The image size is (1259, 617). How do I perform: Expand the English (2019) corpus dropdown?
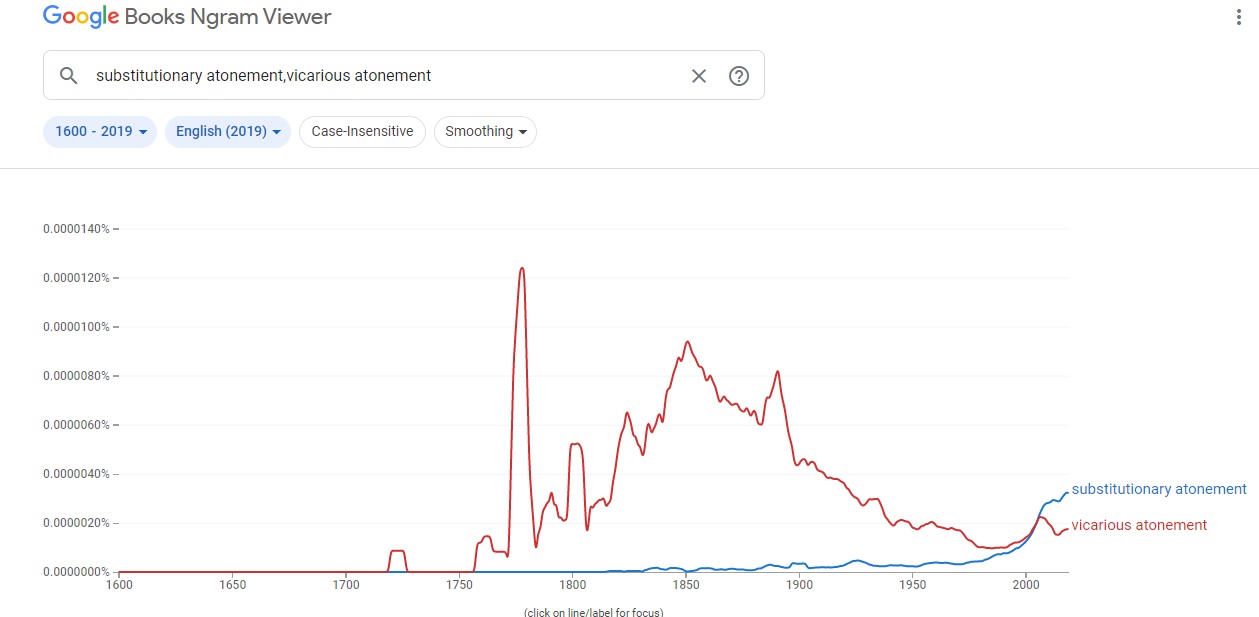(227, 132)
